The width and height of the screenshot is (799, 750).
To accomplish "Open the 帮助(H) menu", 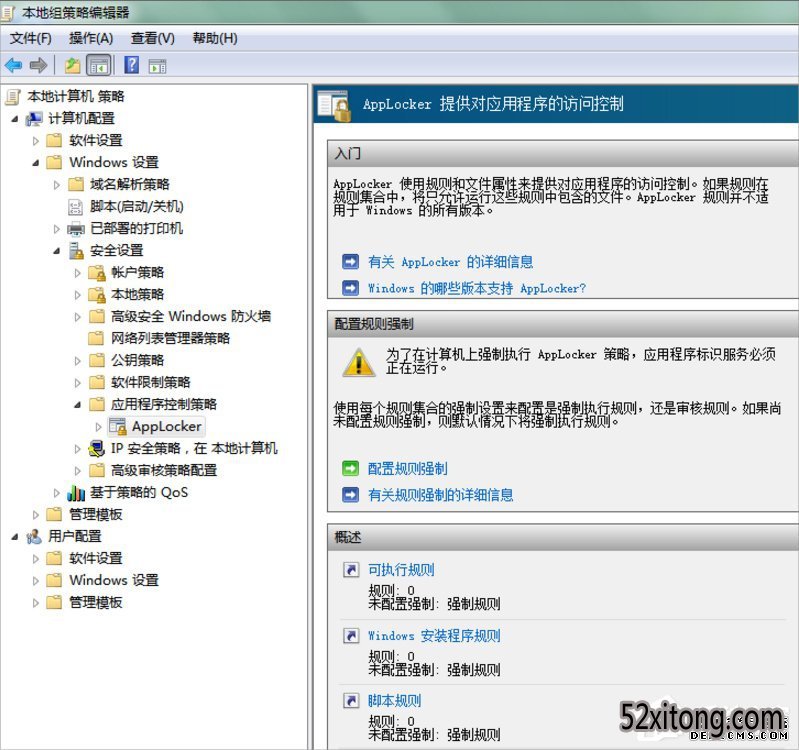I will coord(215,38).
